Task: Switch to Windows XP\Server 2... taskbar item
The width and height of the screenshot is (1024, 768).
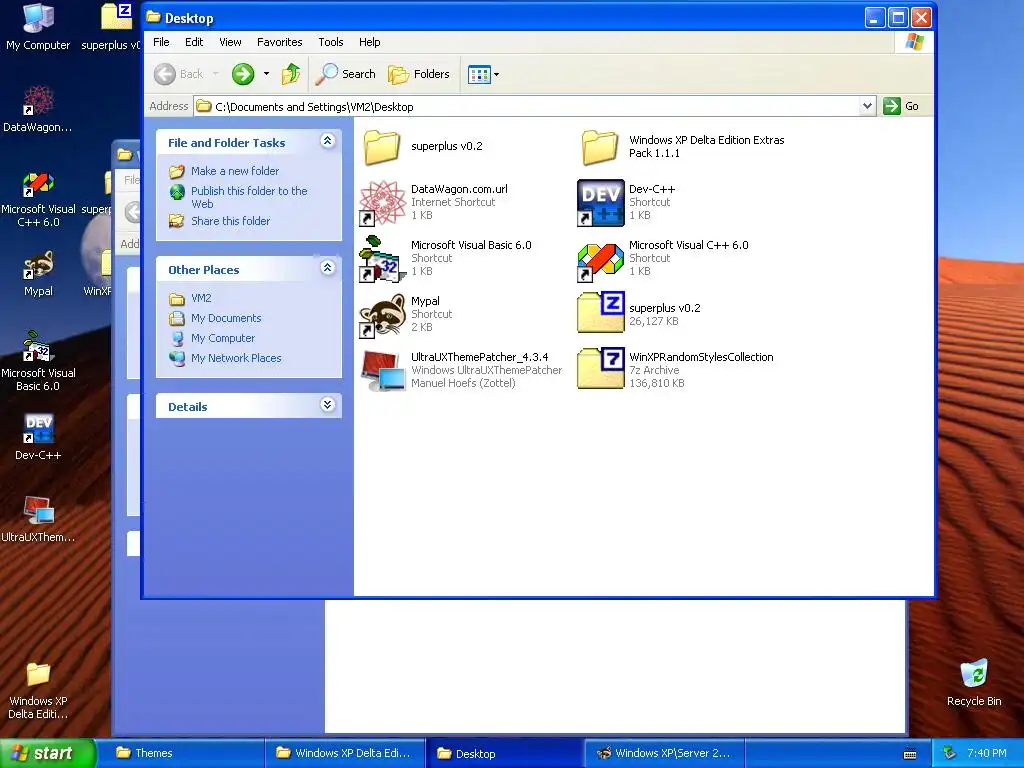Action: click(665, 753)
